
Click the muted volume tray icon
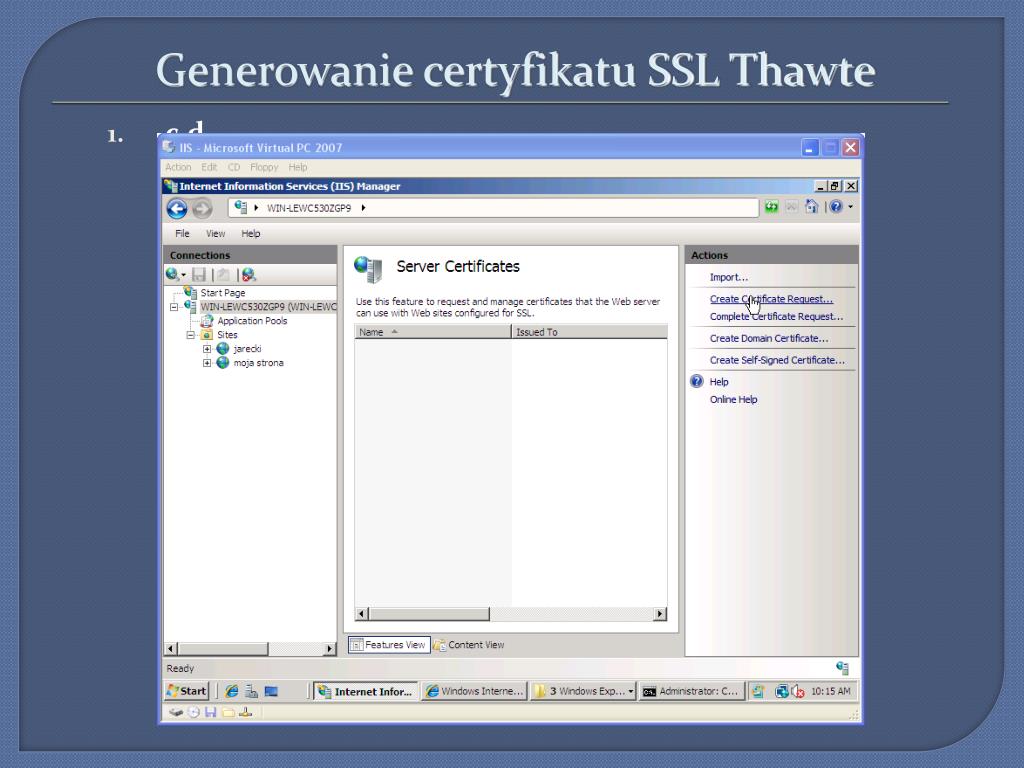coord(797,691)
